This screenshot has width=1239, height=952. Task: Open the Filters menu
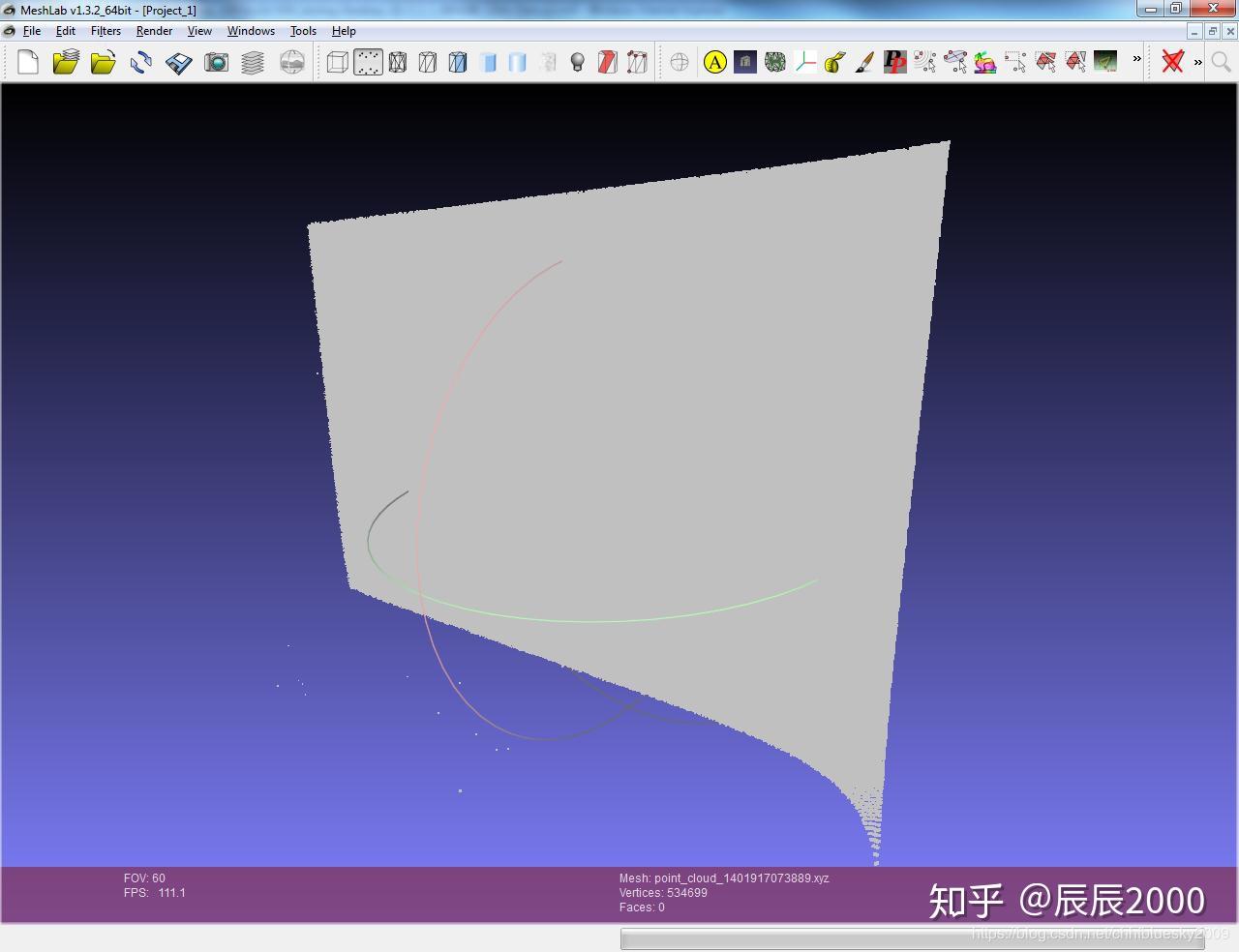click(x=106, y=30)
